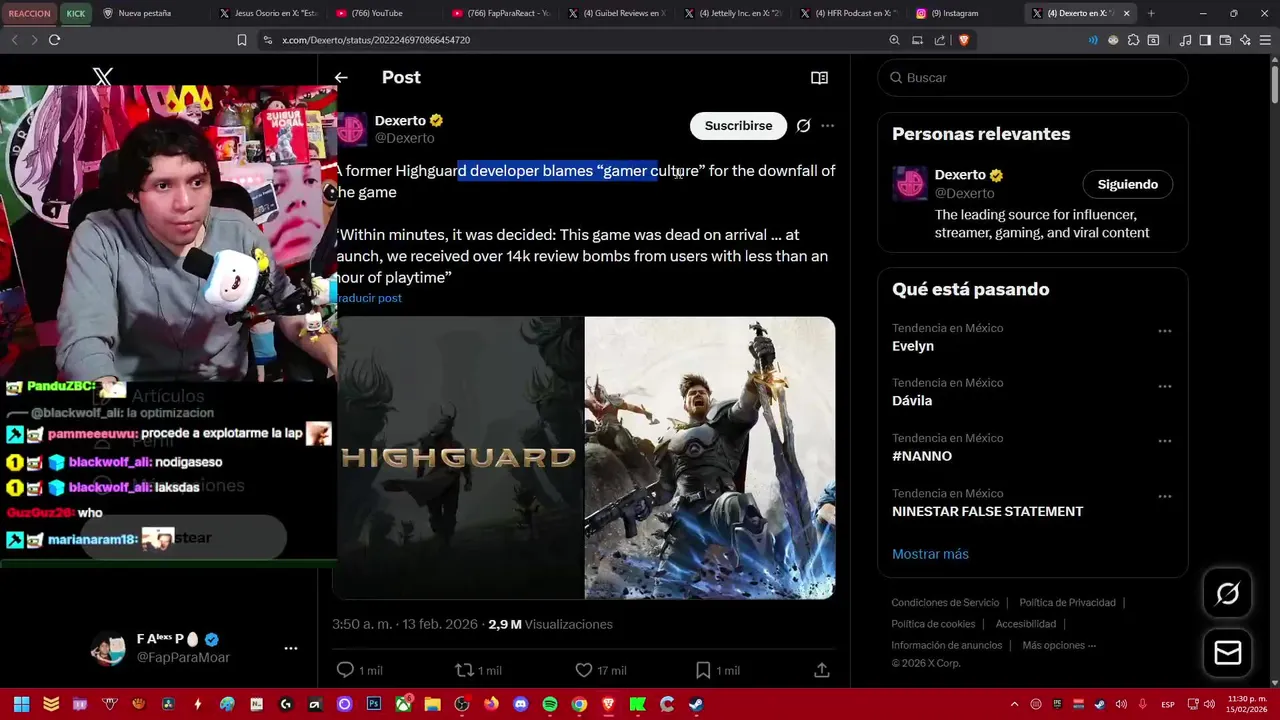Click the bookmark icon in address bar
The width and height of the screenshot is (1280, 720).
click(x=241, y=40)
